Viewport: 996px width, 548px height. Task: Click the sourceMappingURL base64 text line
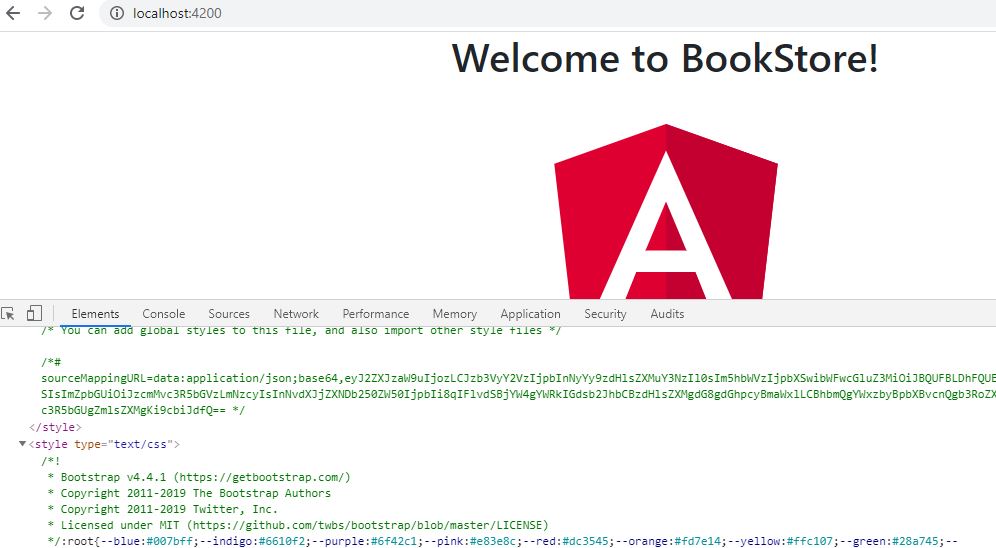(x=518, y=378)
